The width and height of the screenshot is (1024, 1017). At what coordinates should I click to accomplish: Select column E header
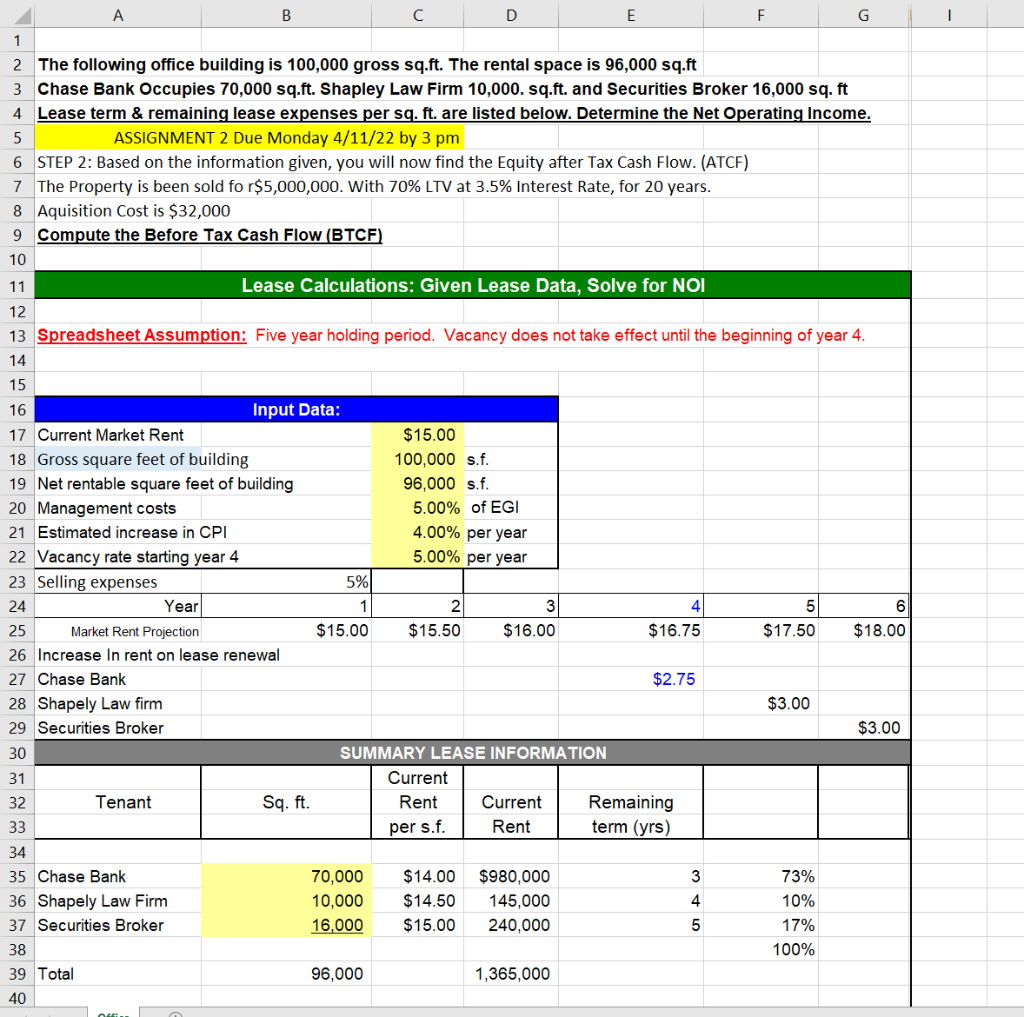point(631,14)
